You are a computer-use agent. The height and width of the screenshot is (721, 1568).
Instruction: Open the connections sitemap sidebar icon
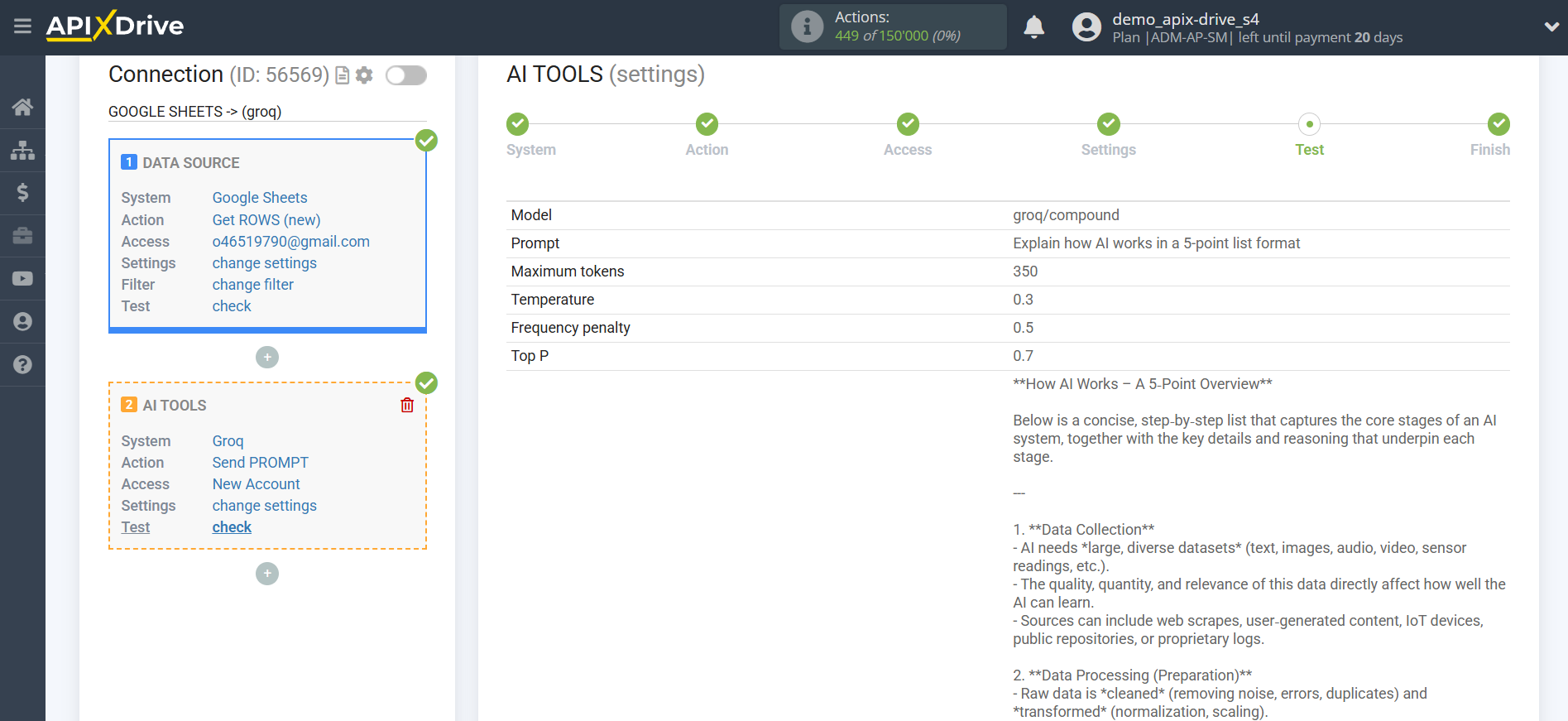pyautogui.click(x=22, y=150)
